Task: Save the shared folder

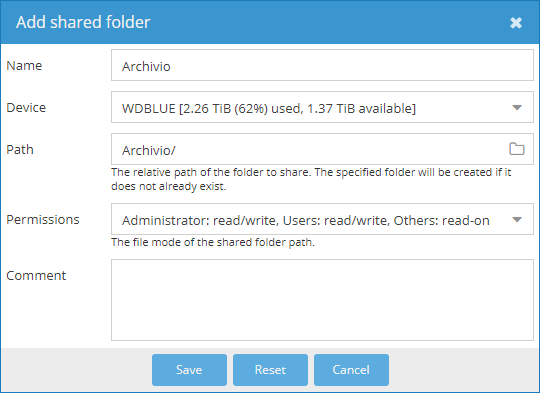Action: (x=189, y=370)
